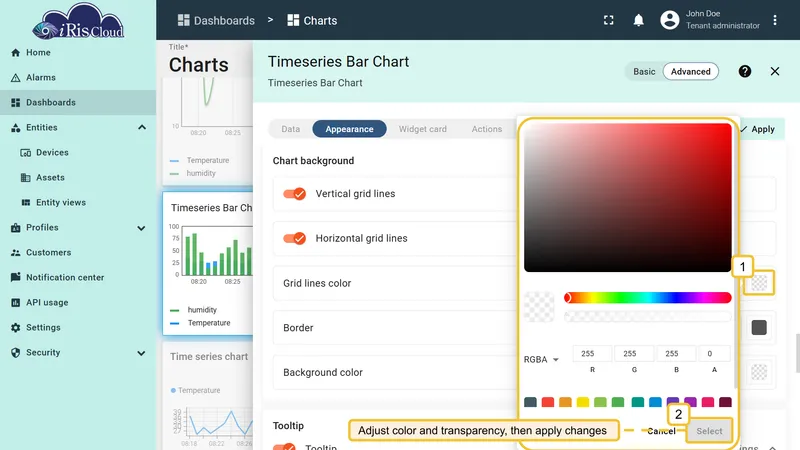Switch to the Data tab

tap(291, 129)
